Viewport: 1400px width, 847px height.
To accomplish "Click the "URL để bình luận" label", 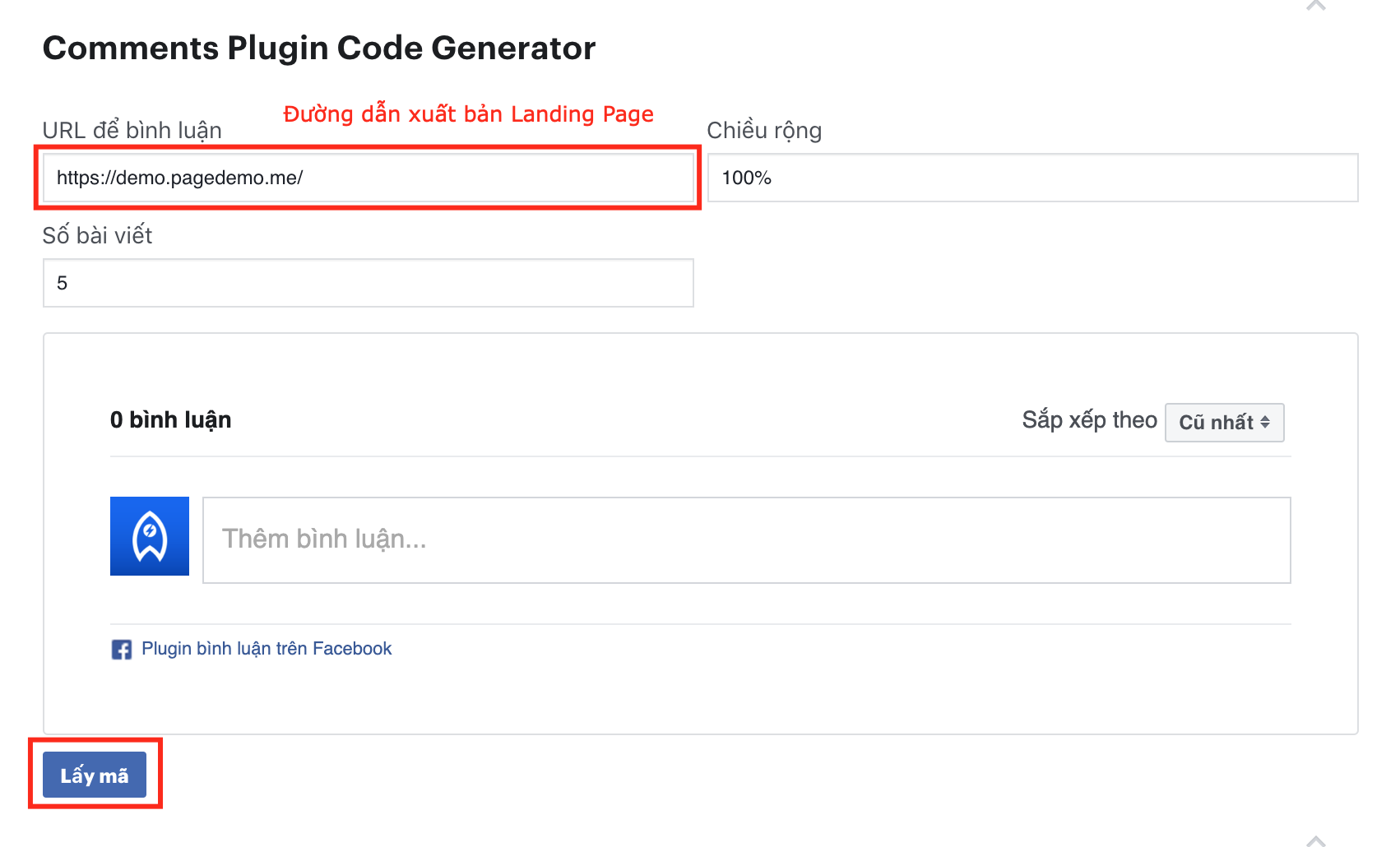I will point(132,131).
